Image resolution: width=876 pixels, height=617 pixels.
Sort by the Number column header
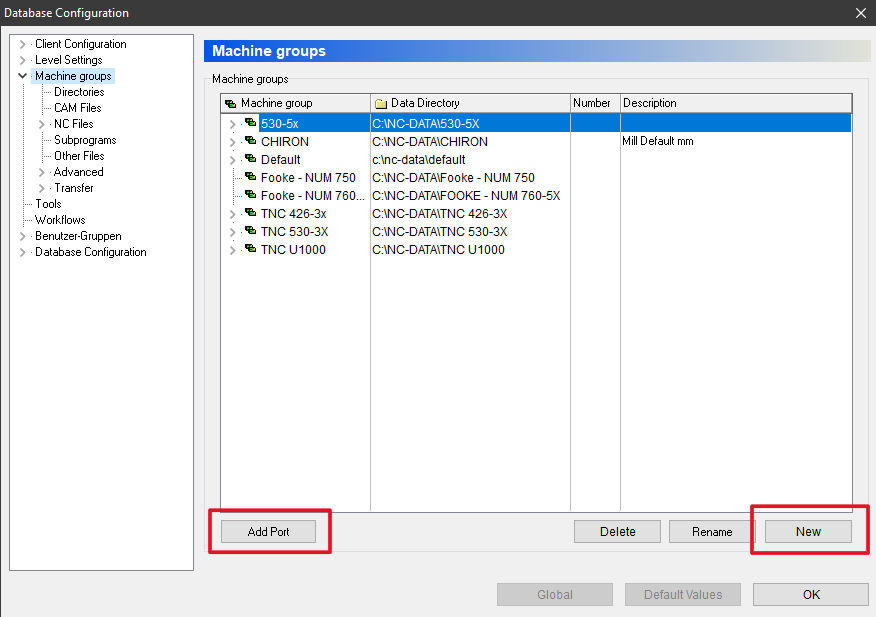(595, 103)
